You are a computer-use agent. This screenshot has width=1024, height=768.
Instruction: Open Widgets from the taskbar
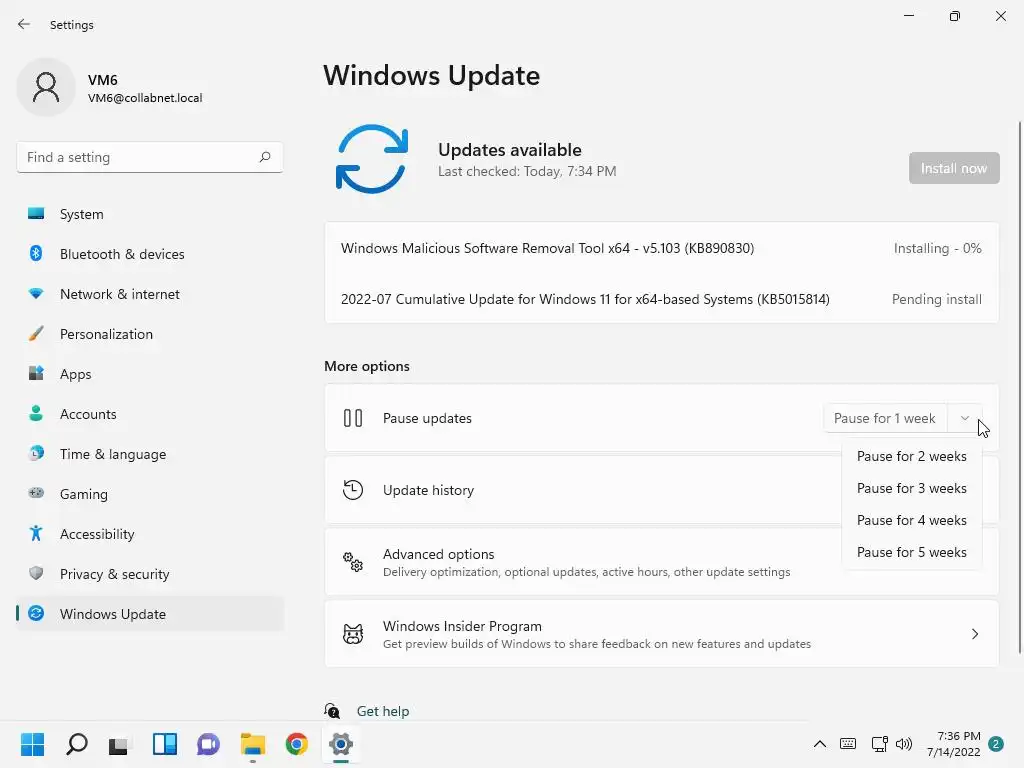coord(165,744)
